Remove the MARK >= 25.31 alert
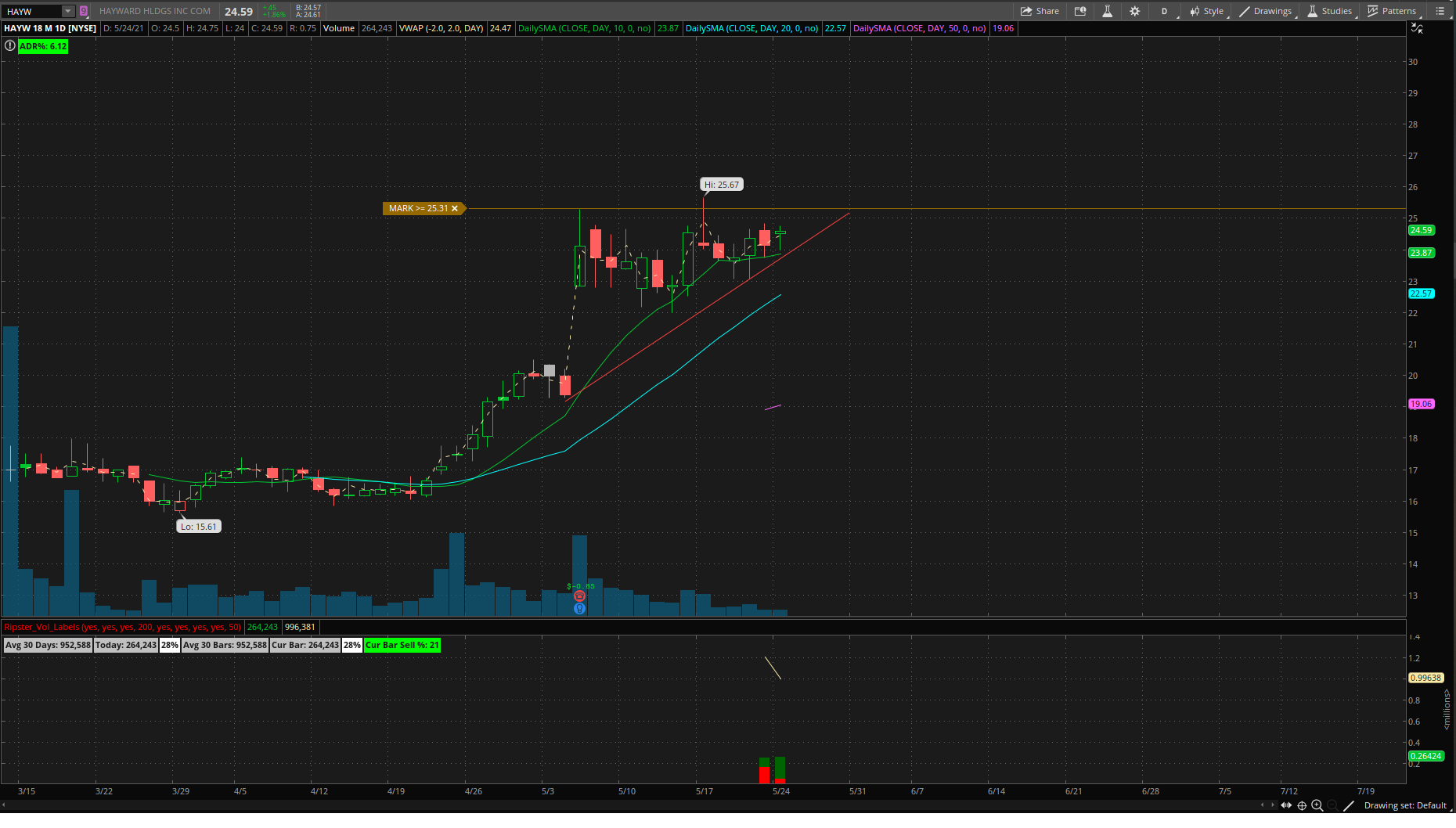1456x828 pixels. click(455, 208)
